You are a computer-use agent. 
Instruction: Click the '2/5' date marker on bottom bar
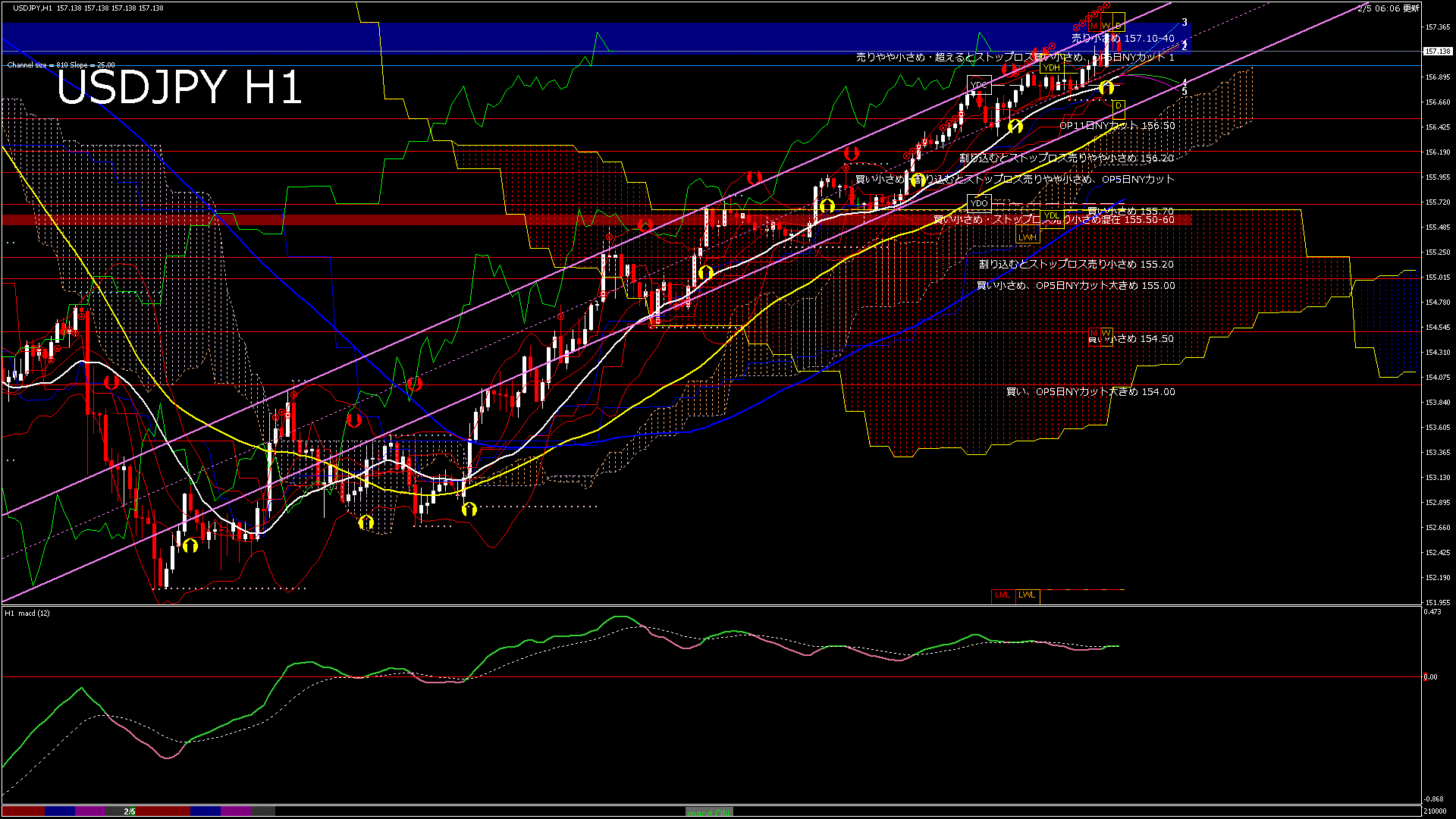[x=130, y=811]
